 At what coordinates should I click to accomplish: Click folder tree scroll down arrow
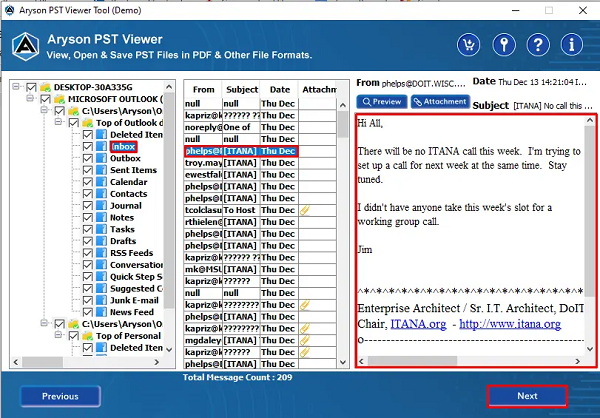pos(169,350)
